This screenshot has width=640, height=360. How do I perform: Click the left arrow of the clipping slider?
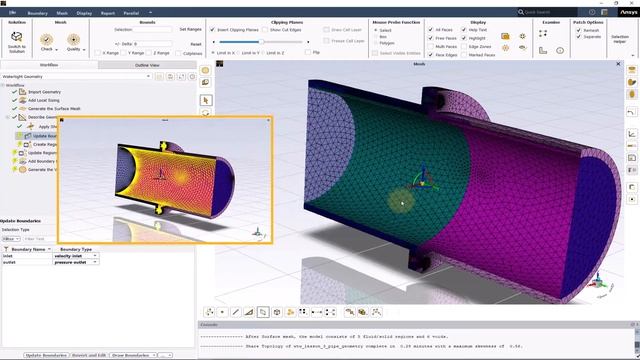point(213,42)
